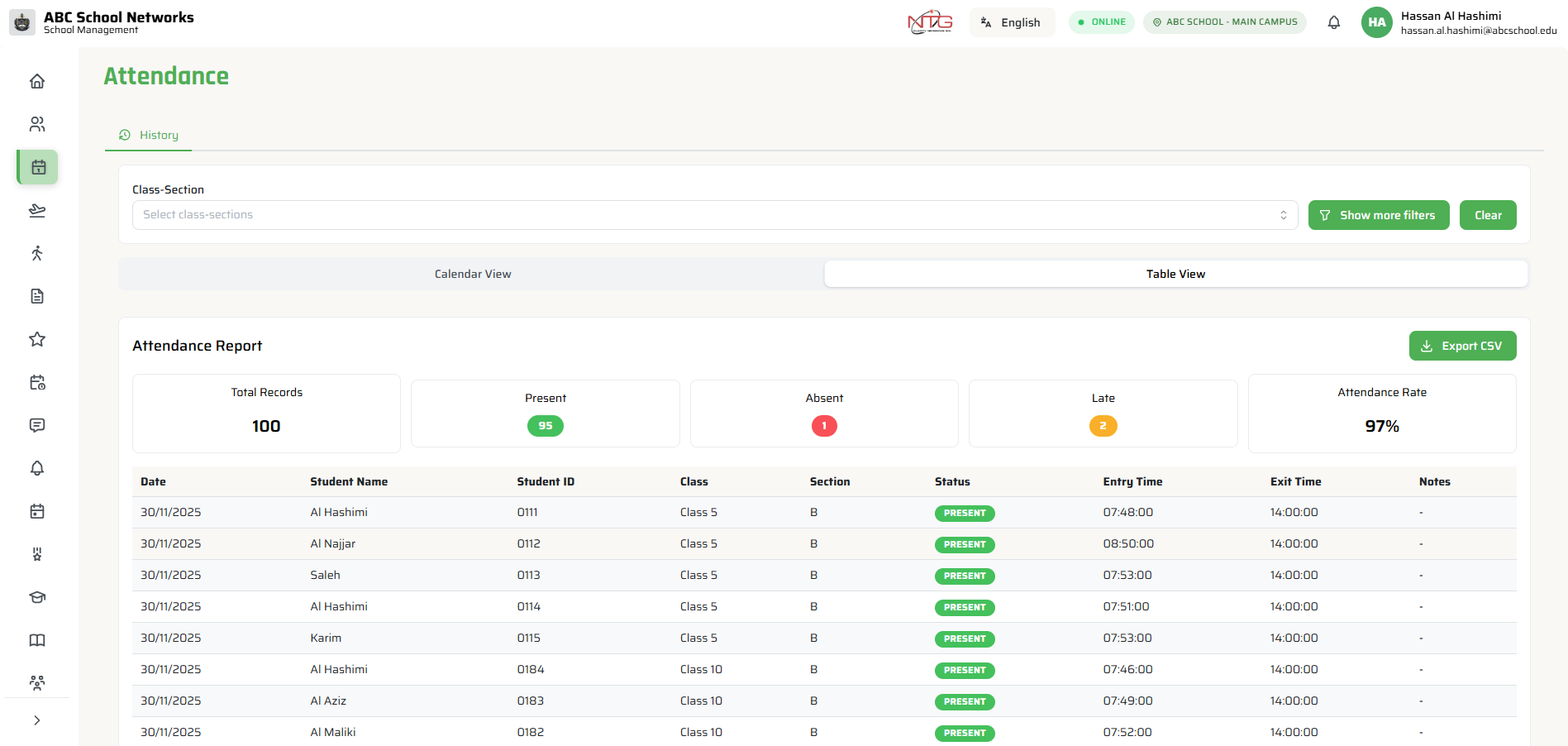The height and width of the screenshot is (746, 1568).
Task: Click Show more filters button
Action: pyautogui.click(x=1378, y=215)
